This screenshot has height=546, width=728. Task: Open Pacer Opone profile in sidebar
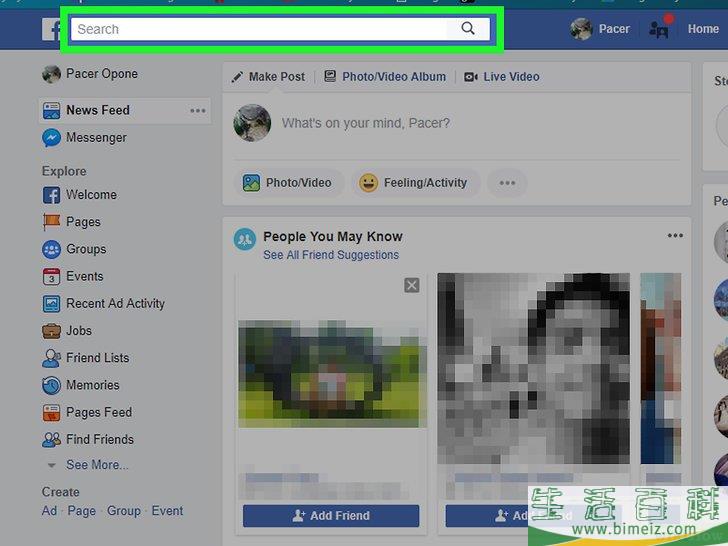click(x=90, y=74)
